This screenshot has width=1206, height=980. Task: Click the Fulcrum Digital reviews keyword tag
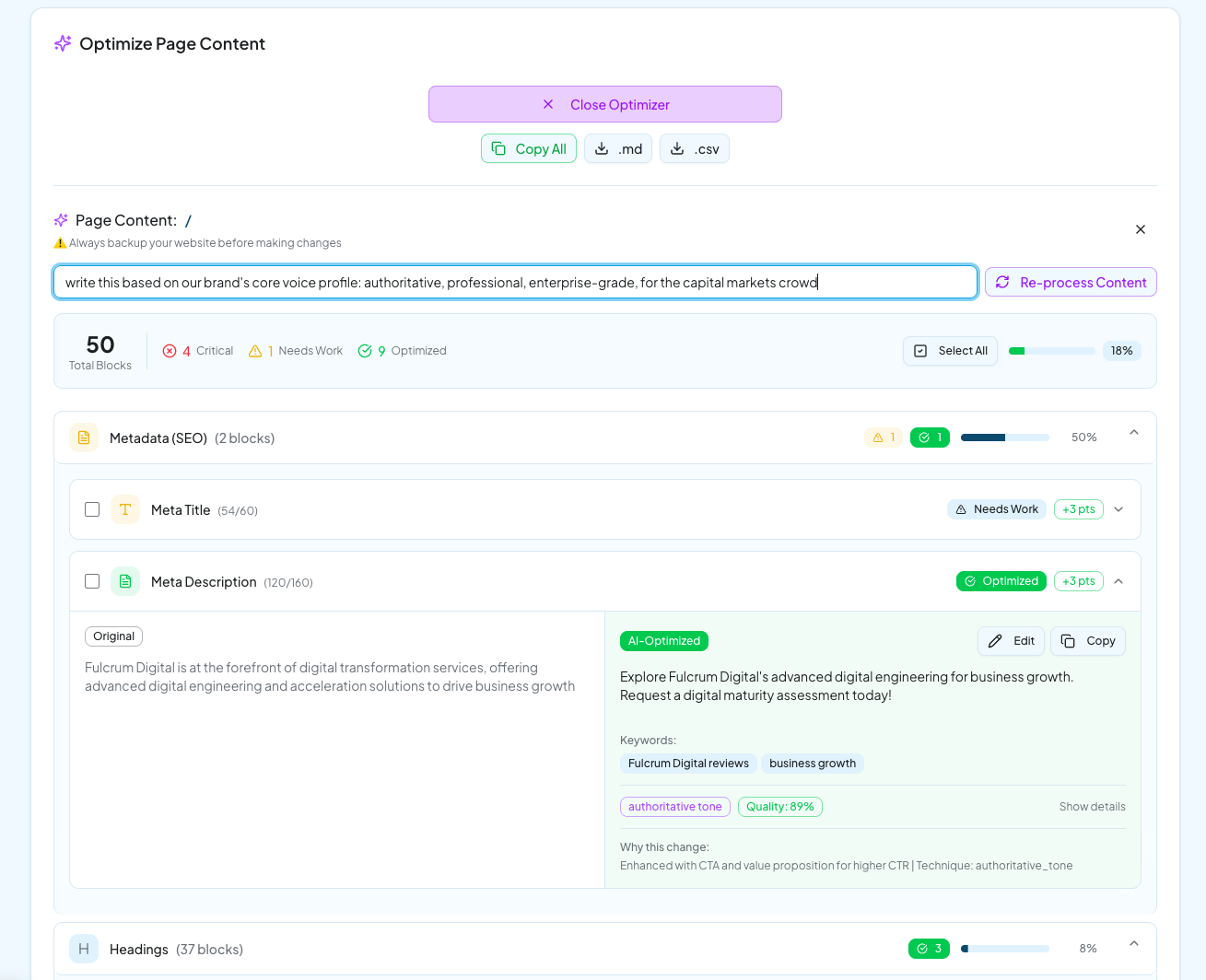pyautogui.click(x=688, y=764)
